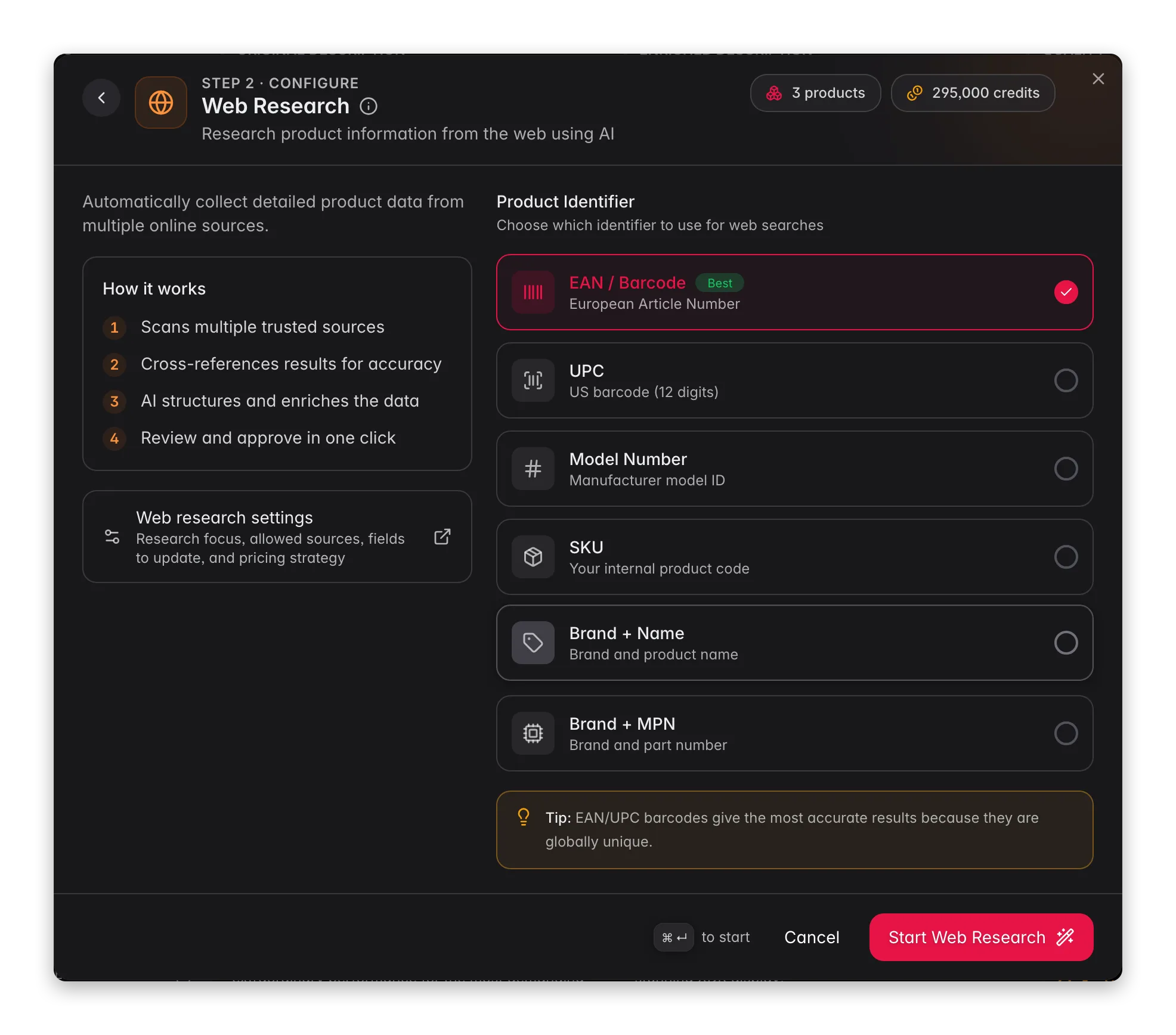The image size is (1176, 1035).
Task: Click the Cancel button
Action: (812, 937)
